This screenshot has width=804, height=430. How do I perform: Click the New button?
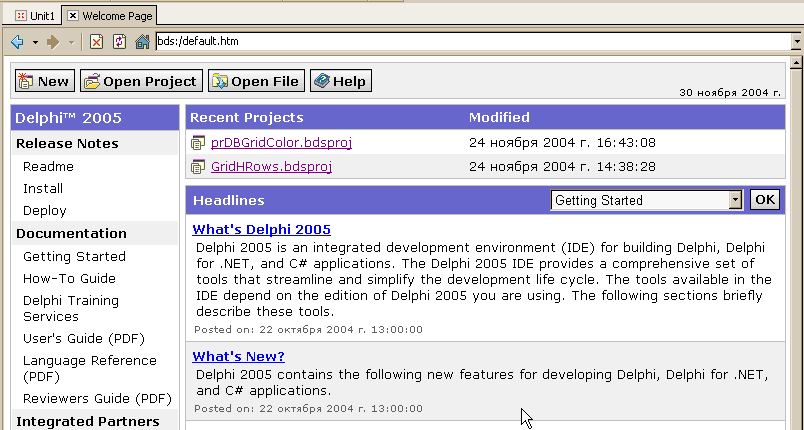click(45, 81)
